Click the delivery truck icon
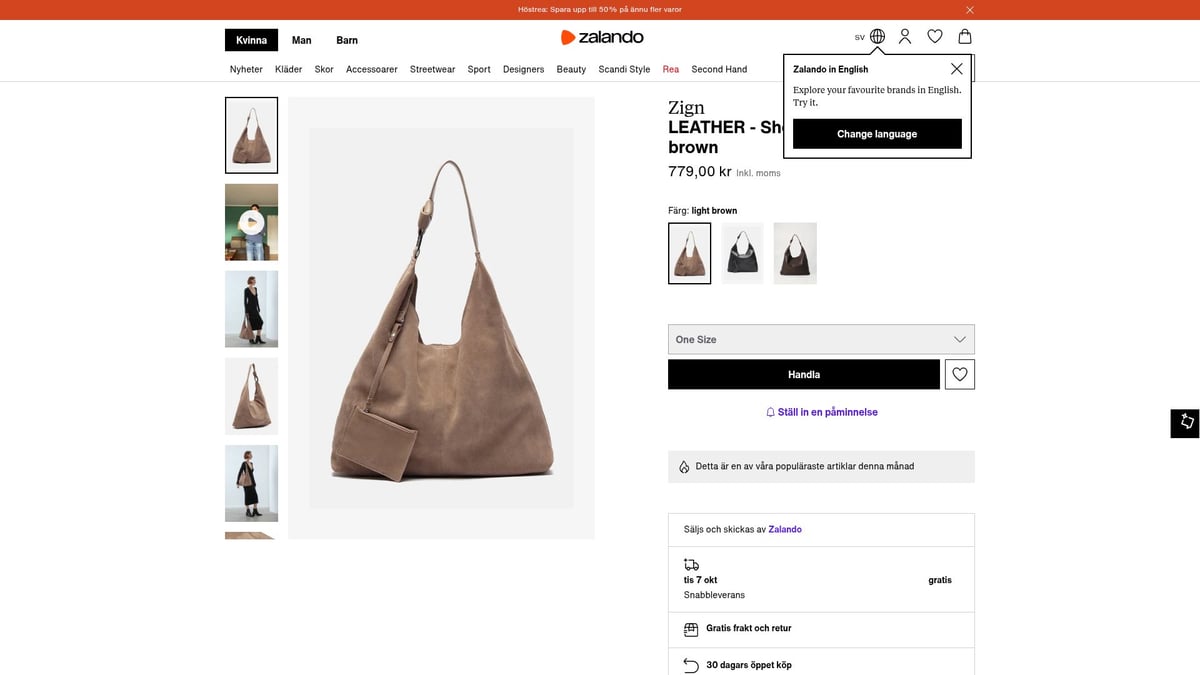The image size is (1200, 675). point(691,565)
